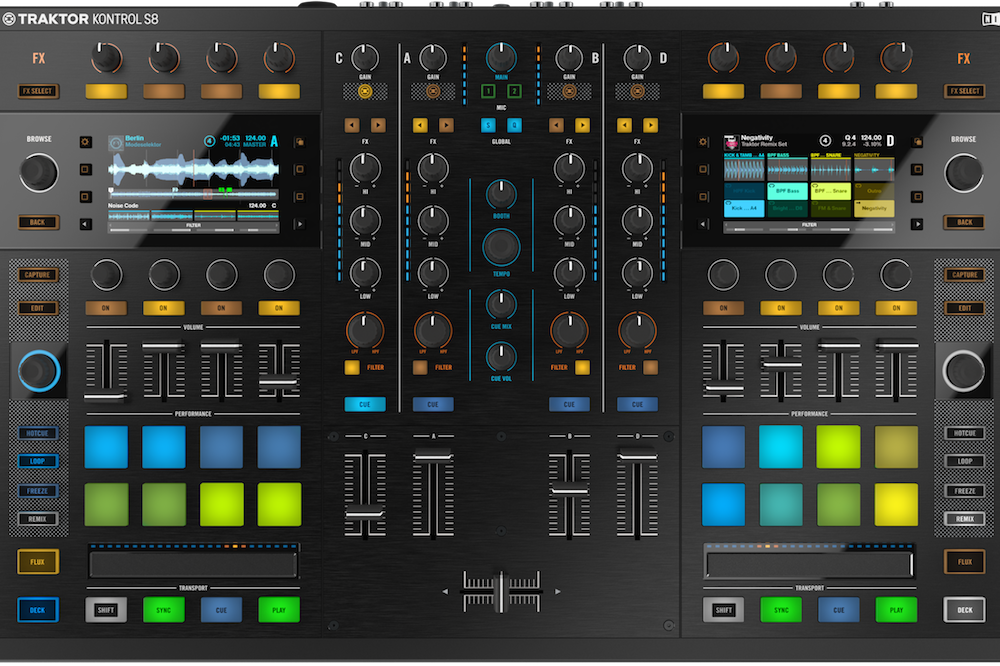Viewport: 1000px width, 666px height.
Task: Tap the BPF Bass sample pad cell on the display
Action: pyautogui.click(x=788, y=191)
